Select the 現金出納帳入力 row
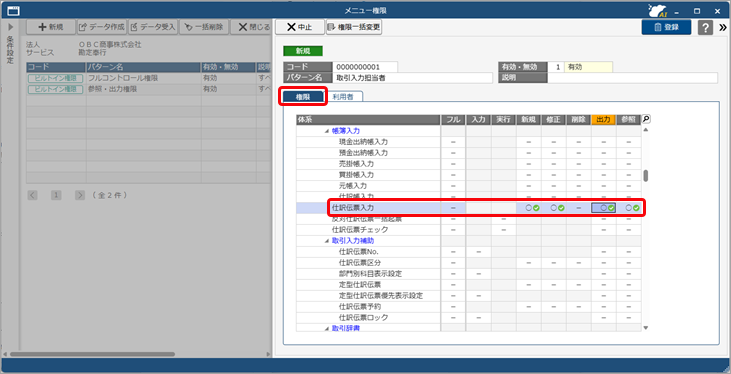 (x=469, y=142)
